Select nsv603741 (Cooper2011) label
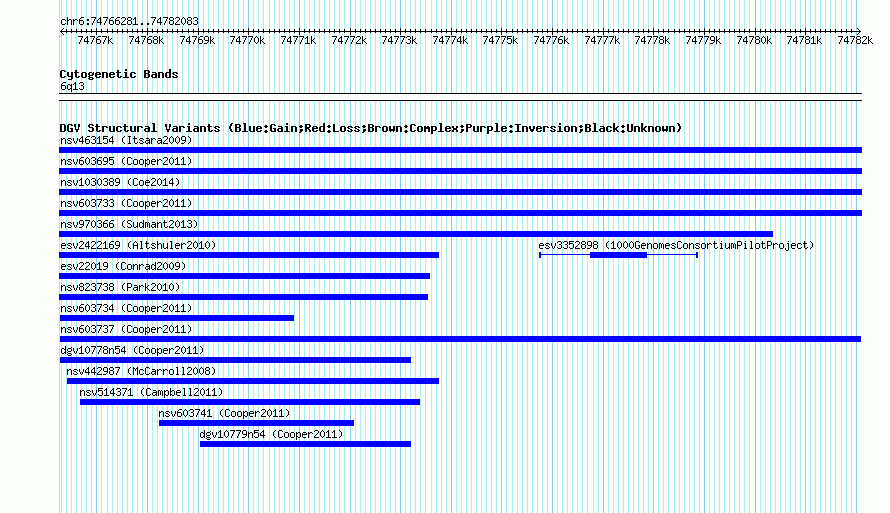The image size is (890, 513). coord(224,413)
